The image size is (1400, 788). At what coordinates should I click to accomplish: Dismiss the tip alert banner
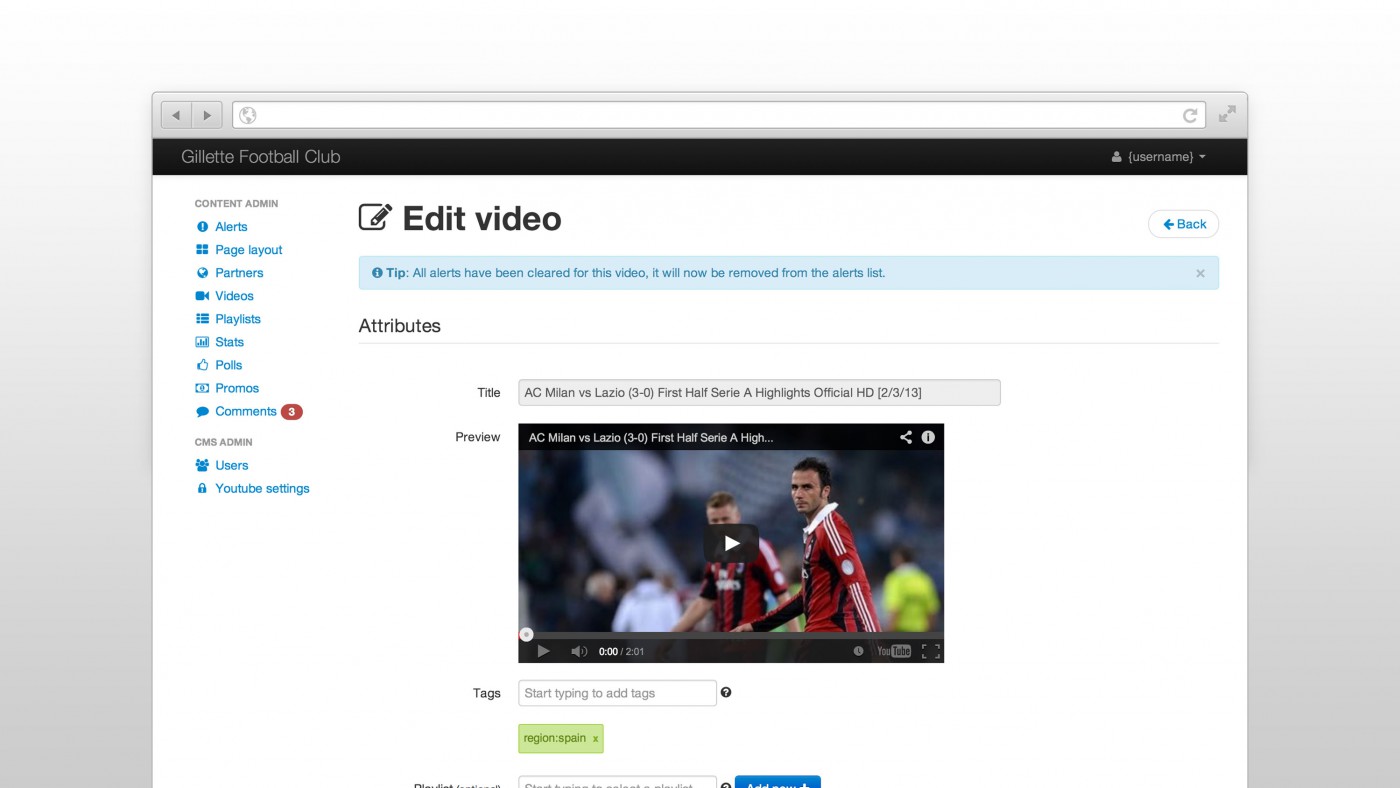point(1200,273)
